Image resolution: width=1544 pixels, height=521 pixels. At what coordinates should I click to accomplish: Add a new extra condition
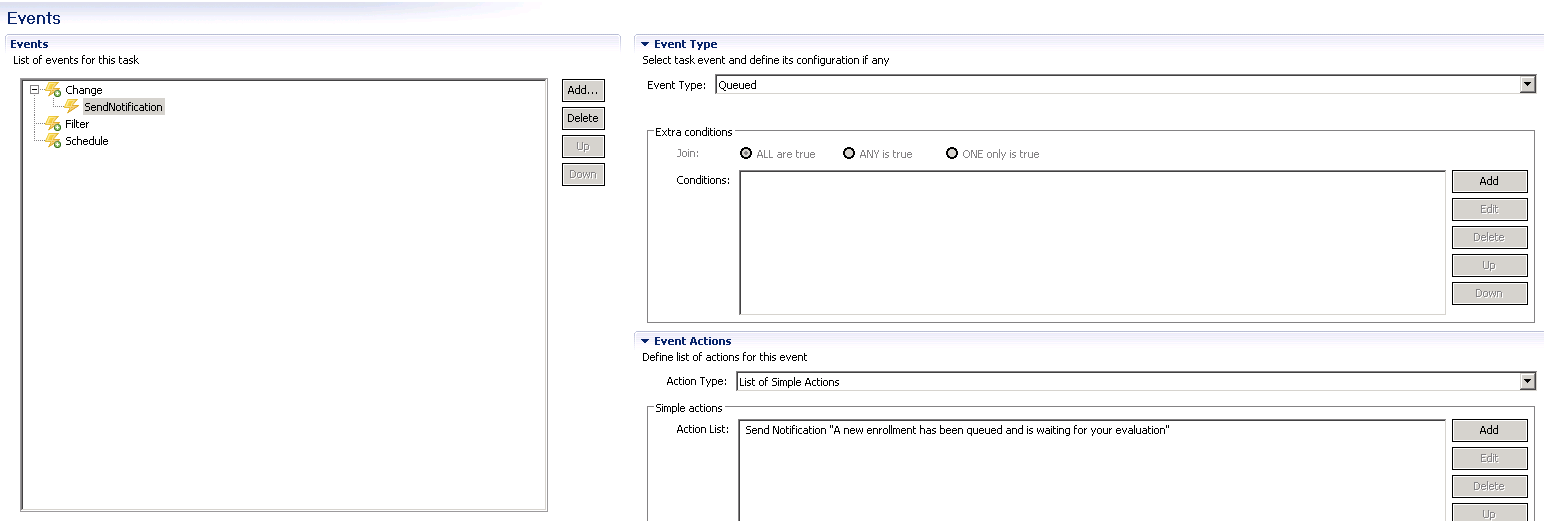click(x=1489, y=181)
